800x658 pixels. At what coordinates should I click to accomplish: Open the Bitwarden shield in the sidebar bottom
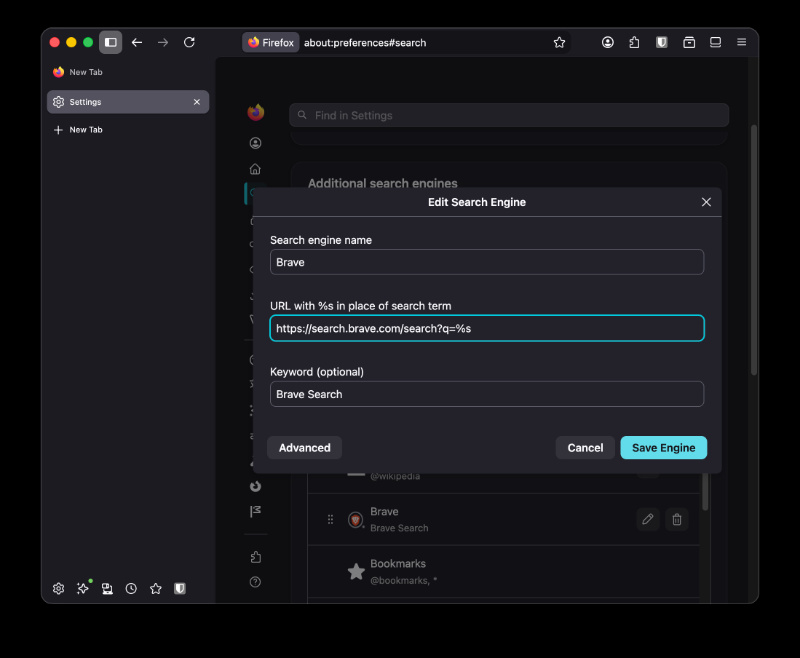tap(180, 589)
